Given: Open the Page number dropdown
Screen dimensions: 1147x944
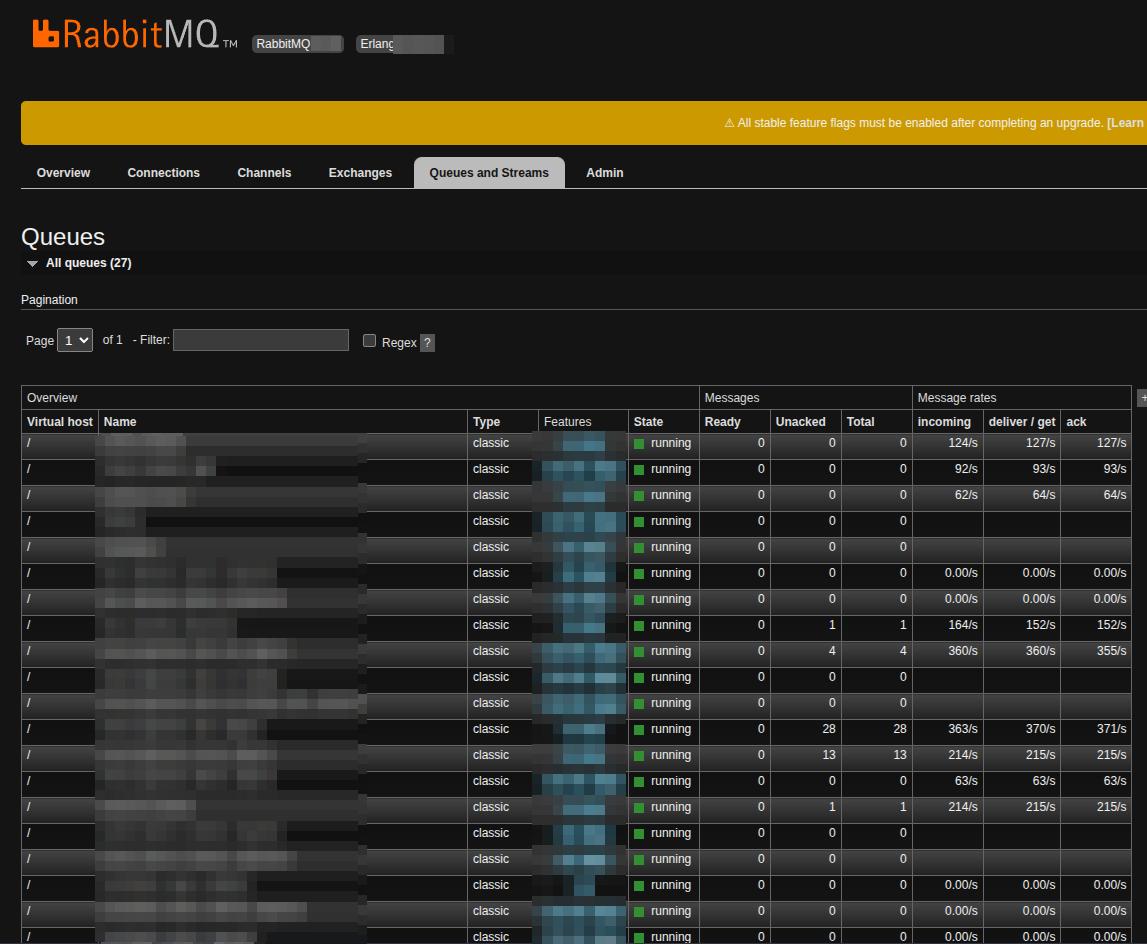Looking at the screenshot, I should tap(74, 340).
